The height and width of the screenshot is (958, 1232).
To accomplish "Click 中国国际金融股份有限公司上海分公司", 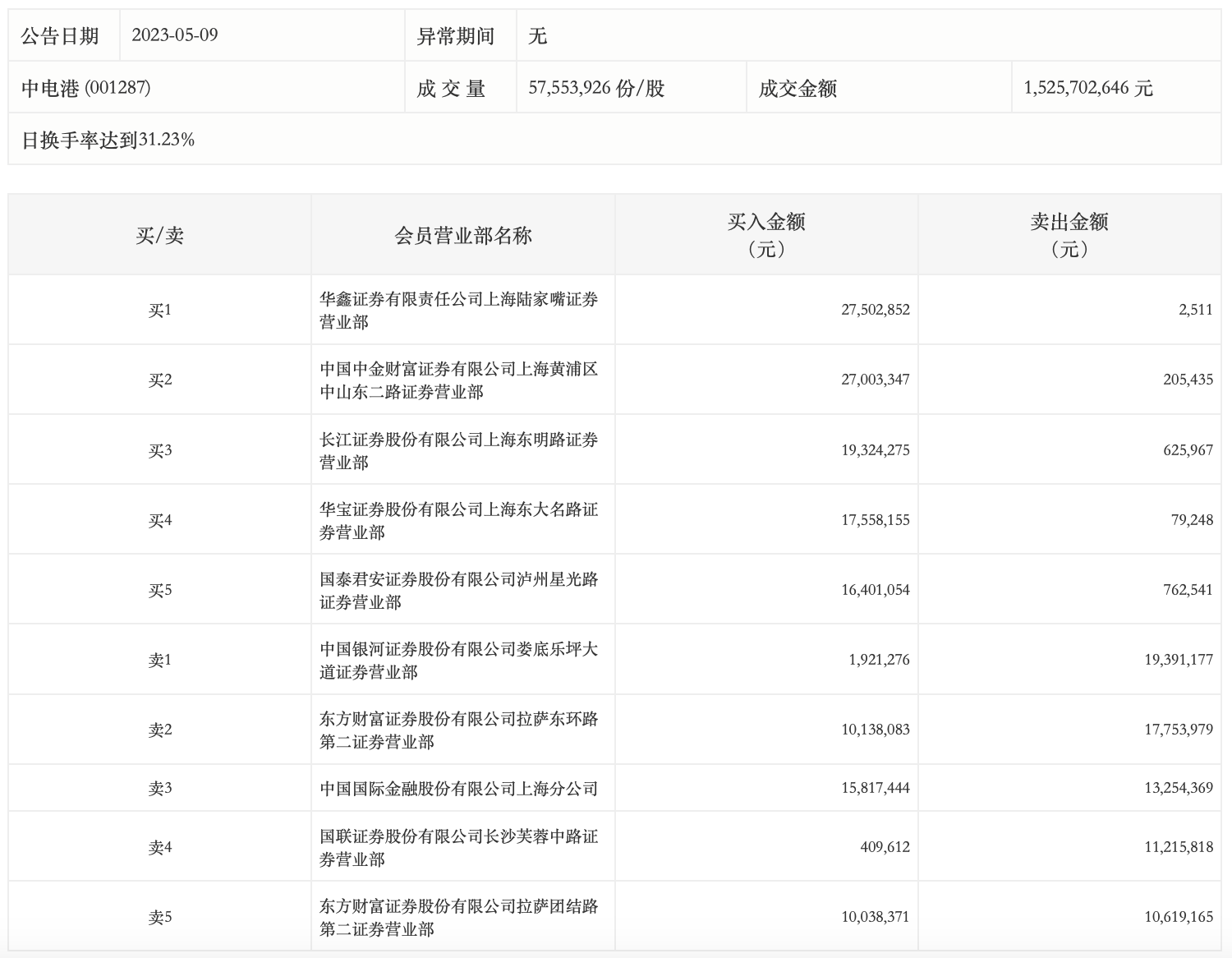I will (459, 789).
